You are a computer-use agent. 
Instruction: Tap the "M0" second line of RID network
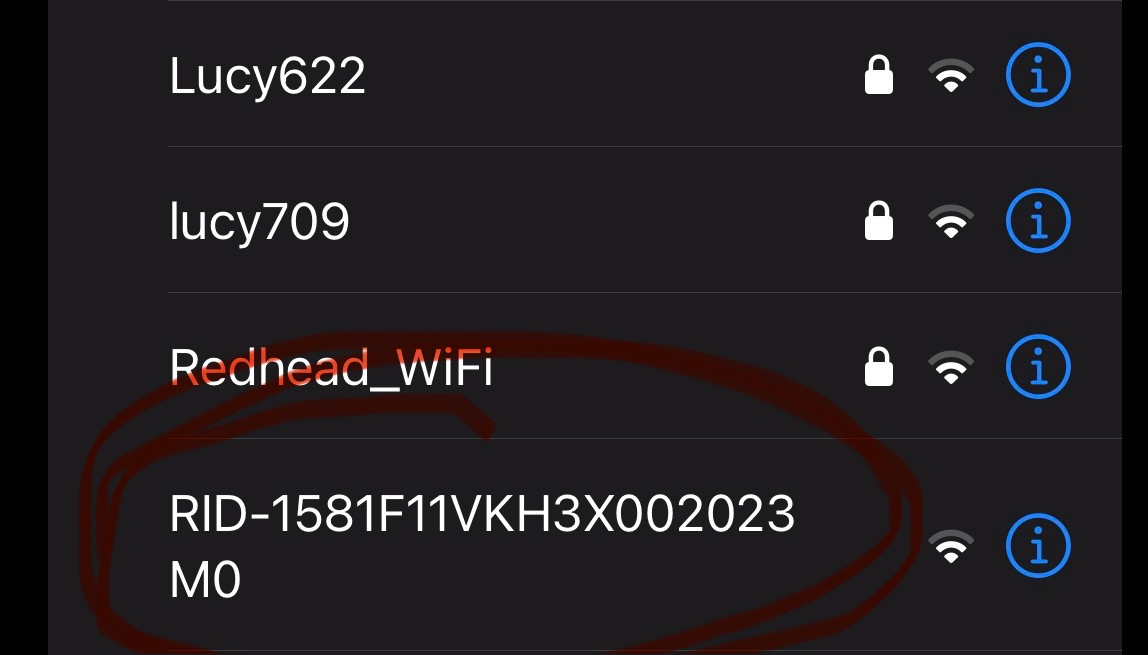(205, 580)
